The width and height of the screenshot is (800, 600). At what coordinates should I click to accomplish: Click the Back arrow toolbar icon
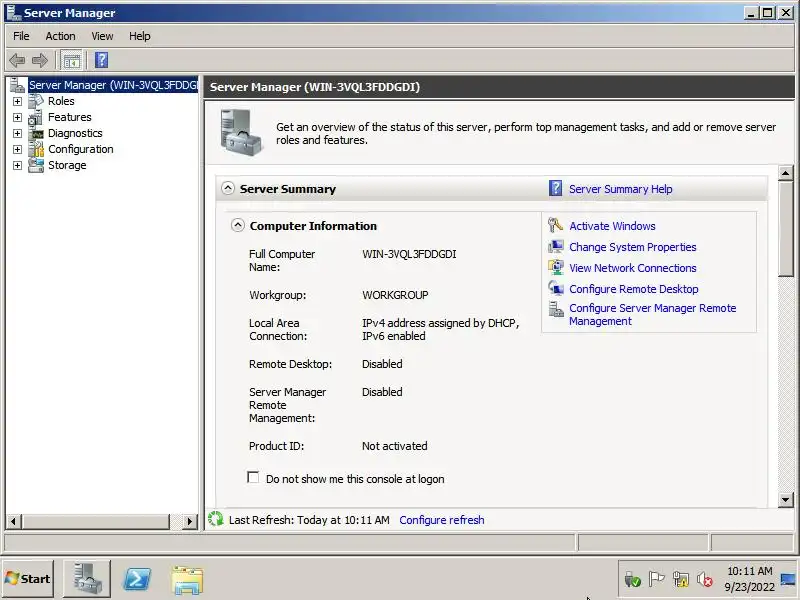point(17,61)
